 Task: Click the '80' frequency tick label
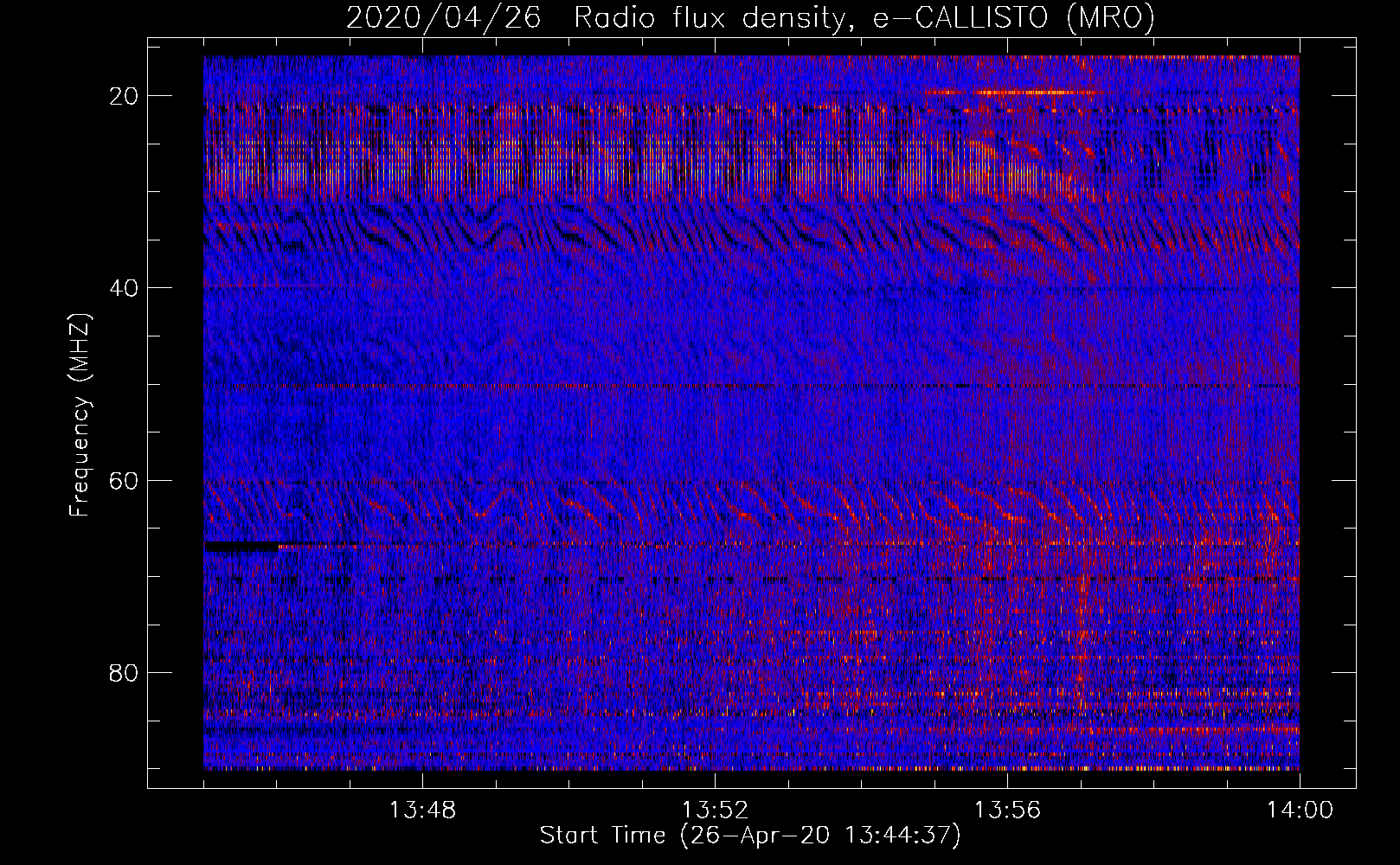point(125,673)
